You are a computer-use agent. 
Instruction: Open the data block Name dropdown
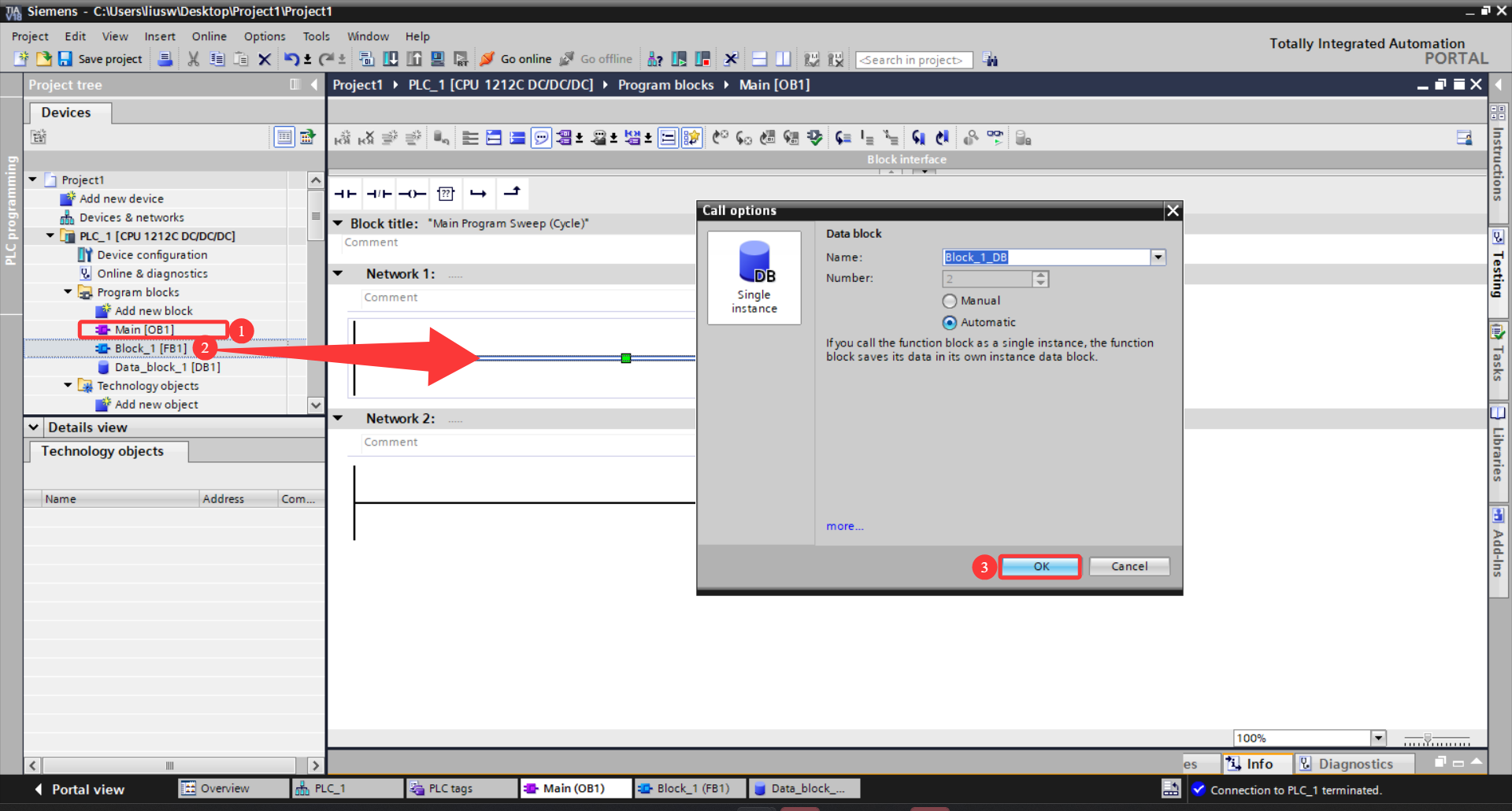1158,257
